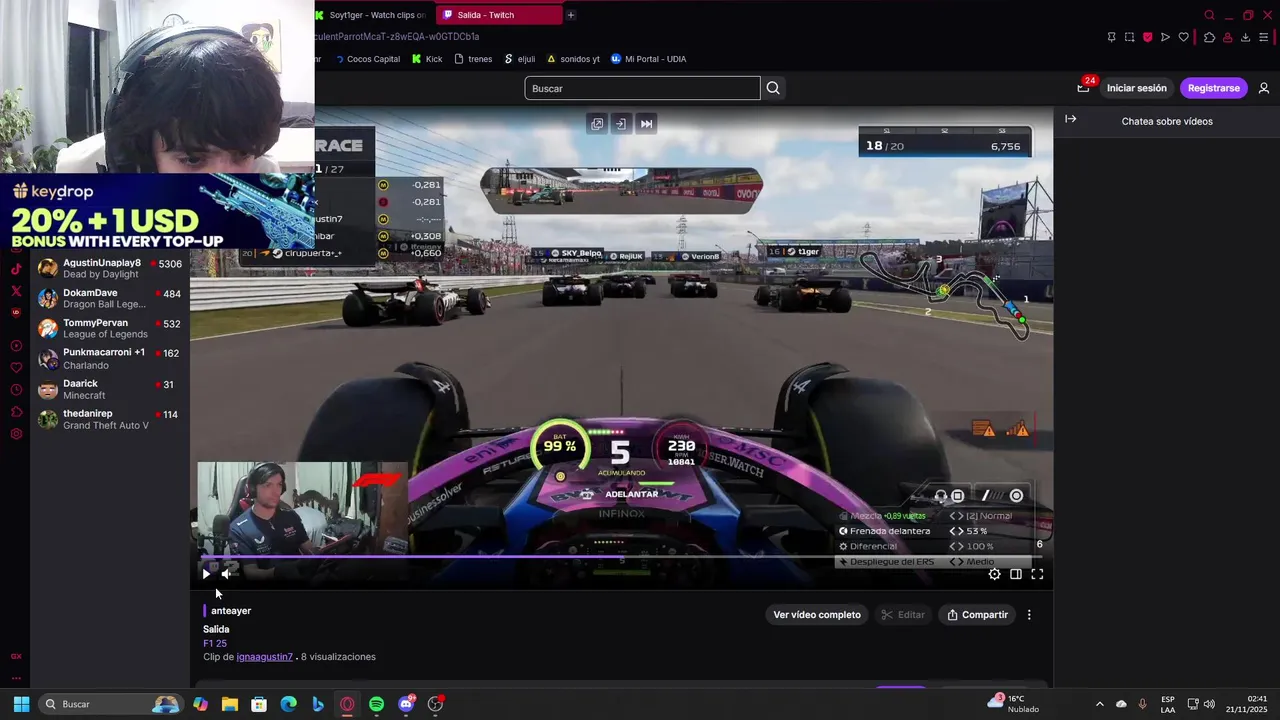Seek on the clip progress bar
The height and width of the screenshot is (720, 1280).
pyautogui.click(x=620, y=557)
